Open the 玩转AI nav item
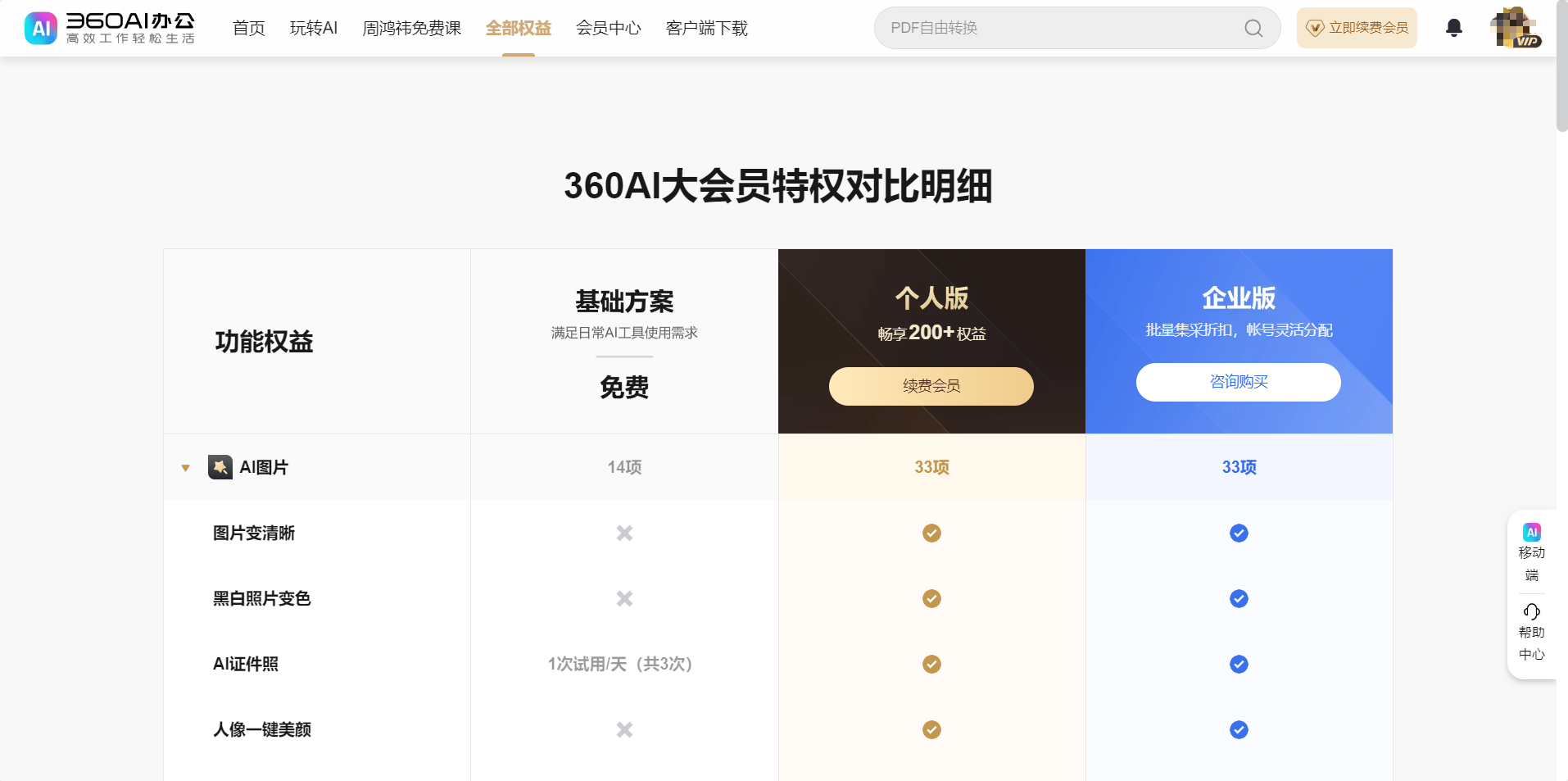 pyautogui.click(x=314, y=28)
